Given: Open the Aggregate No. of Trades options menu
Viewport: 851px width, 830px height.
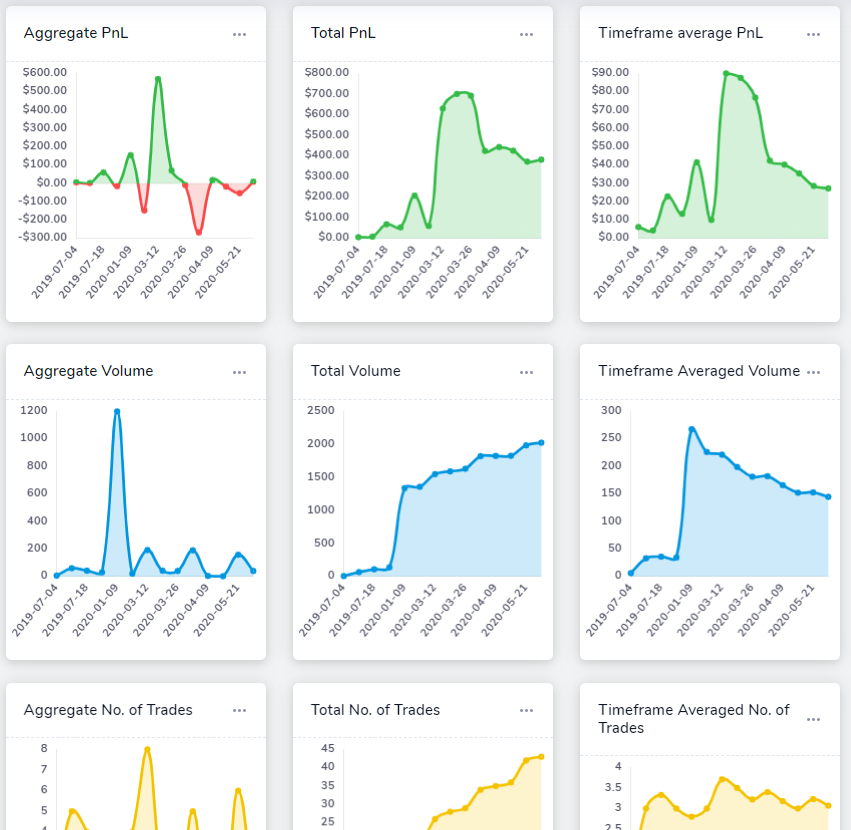Looking at the screenshot, I should pyautogui.click(x=239, y=711).
